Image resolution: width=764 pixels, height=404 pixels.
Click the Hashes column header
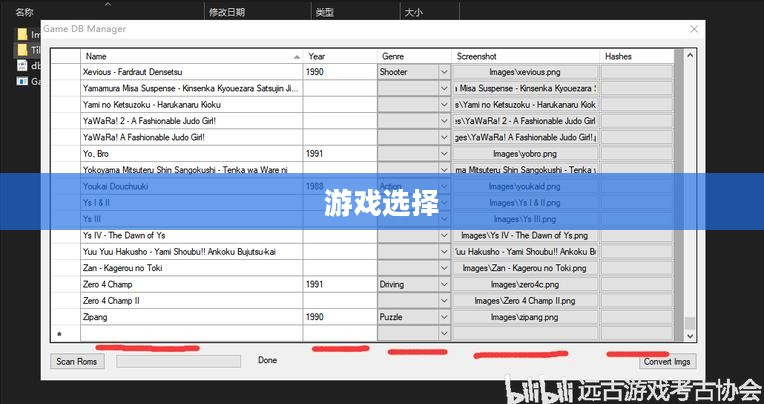point(637,57)
